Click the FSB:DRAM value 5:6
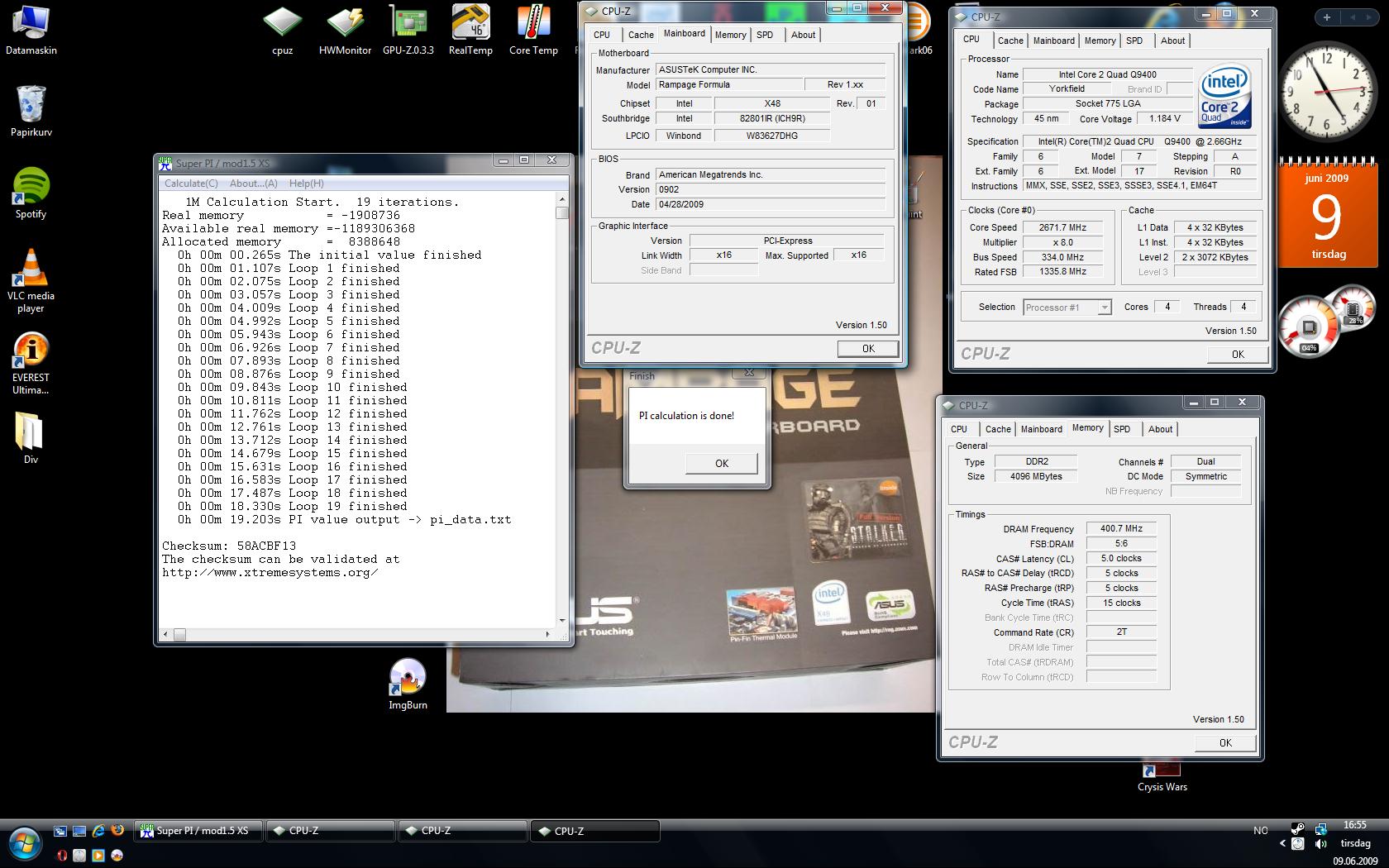This screenshot has height=868, width=1389. pyautogui.click(x=1121, y=543)
